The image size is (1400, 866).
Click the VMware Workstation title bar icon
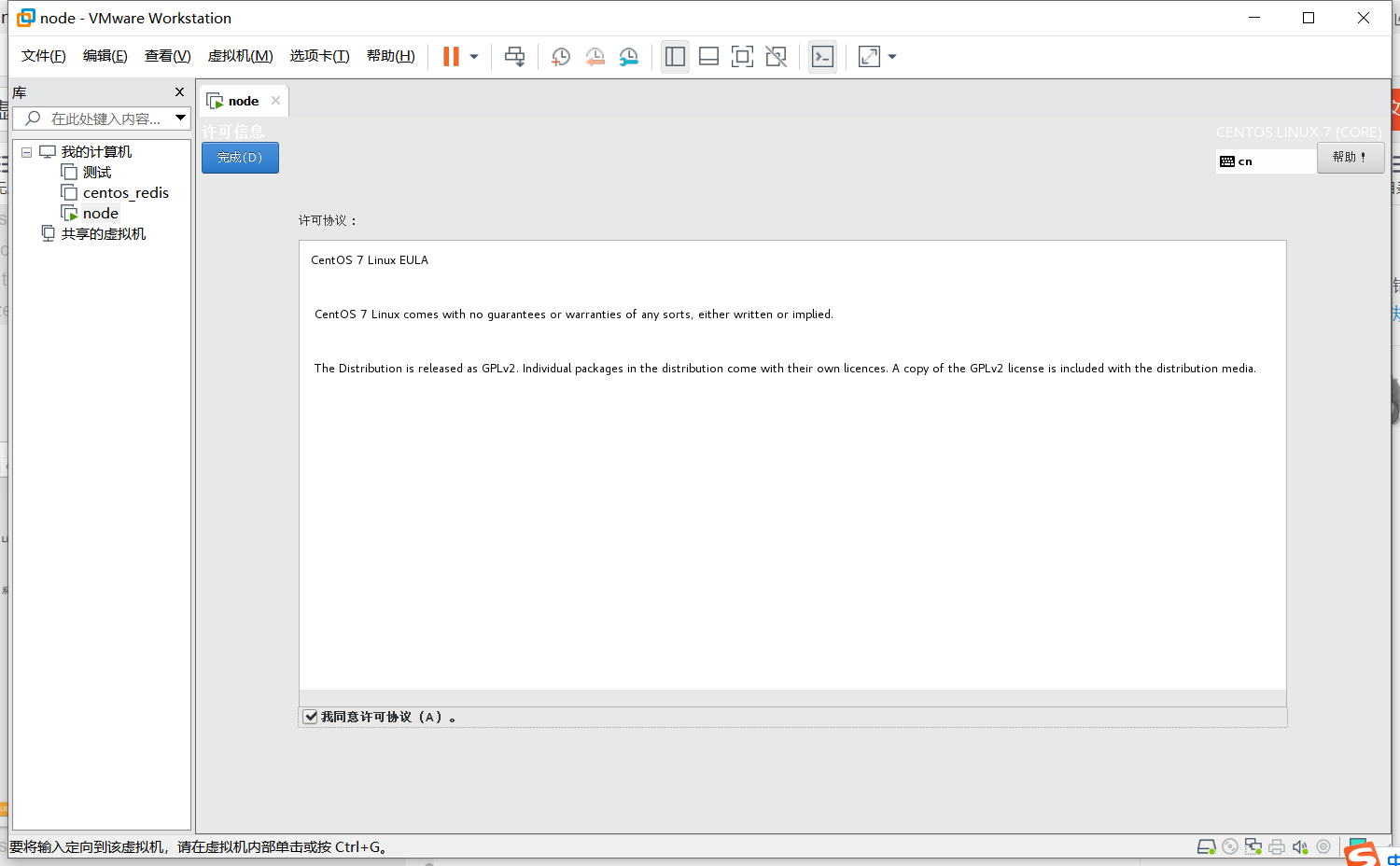click(26, 18)
